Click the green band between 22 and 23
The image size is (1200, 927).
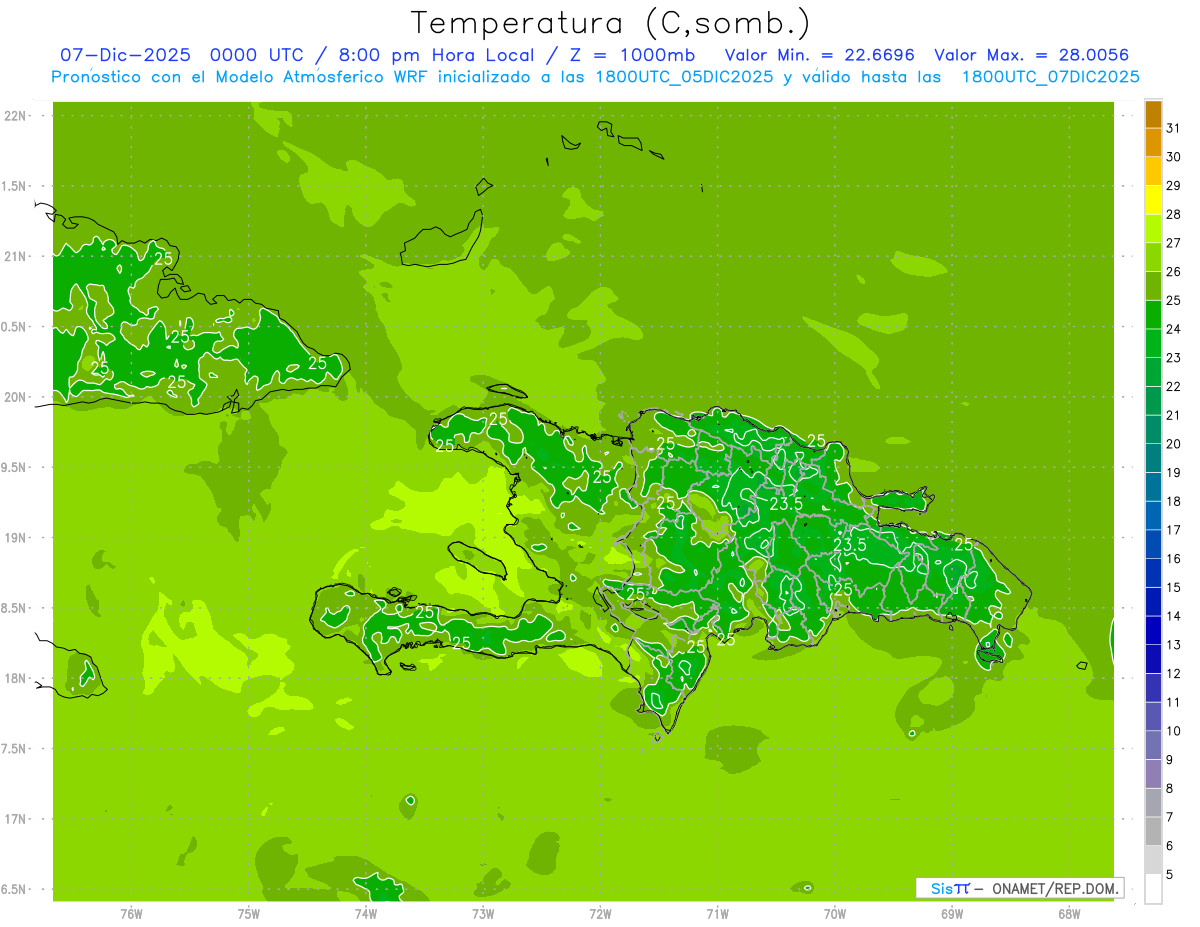pyautogui.click(x=1153, y=372)
